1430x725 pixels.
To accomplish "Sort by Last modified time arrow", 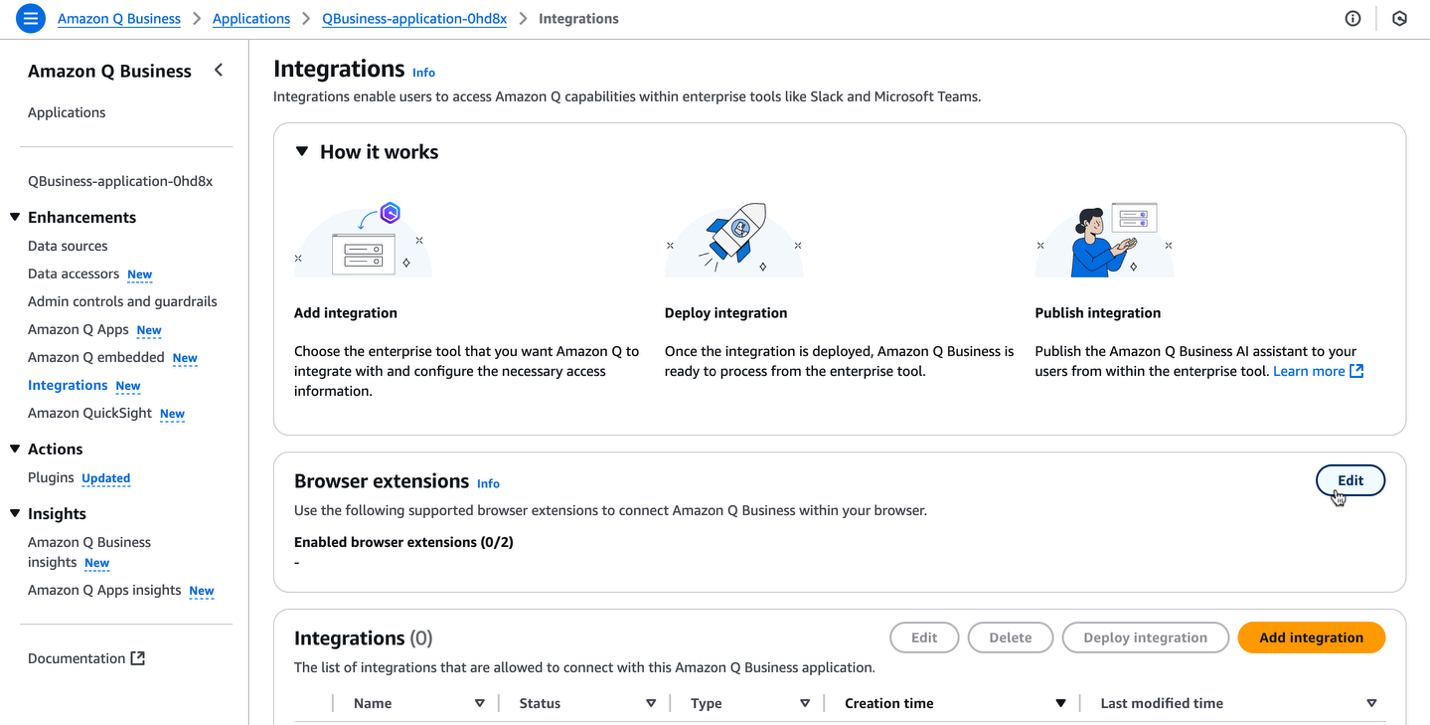I will tap(1371, 703).
